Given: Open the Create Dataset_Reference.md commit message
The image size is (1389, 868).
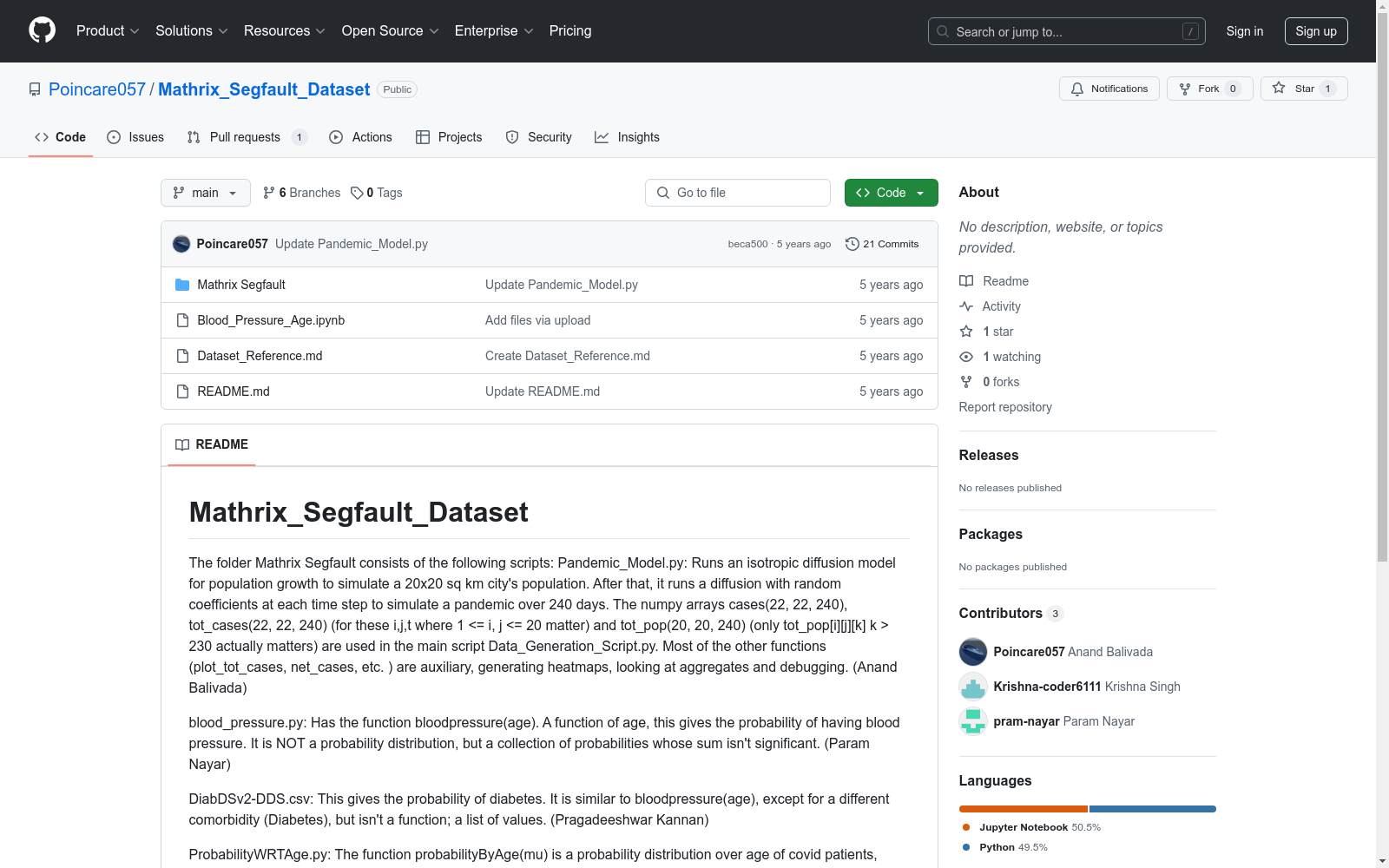Looking at the screenshot, I should click(568, 356).
